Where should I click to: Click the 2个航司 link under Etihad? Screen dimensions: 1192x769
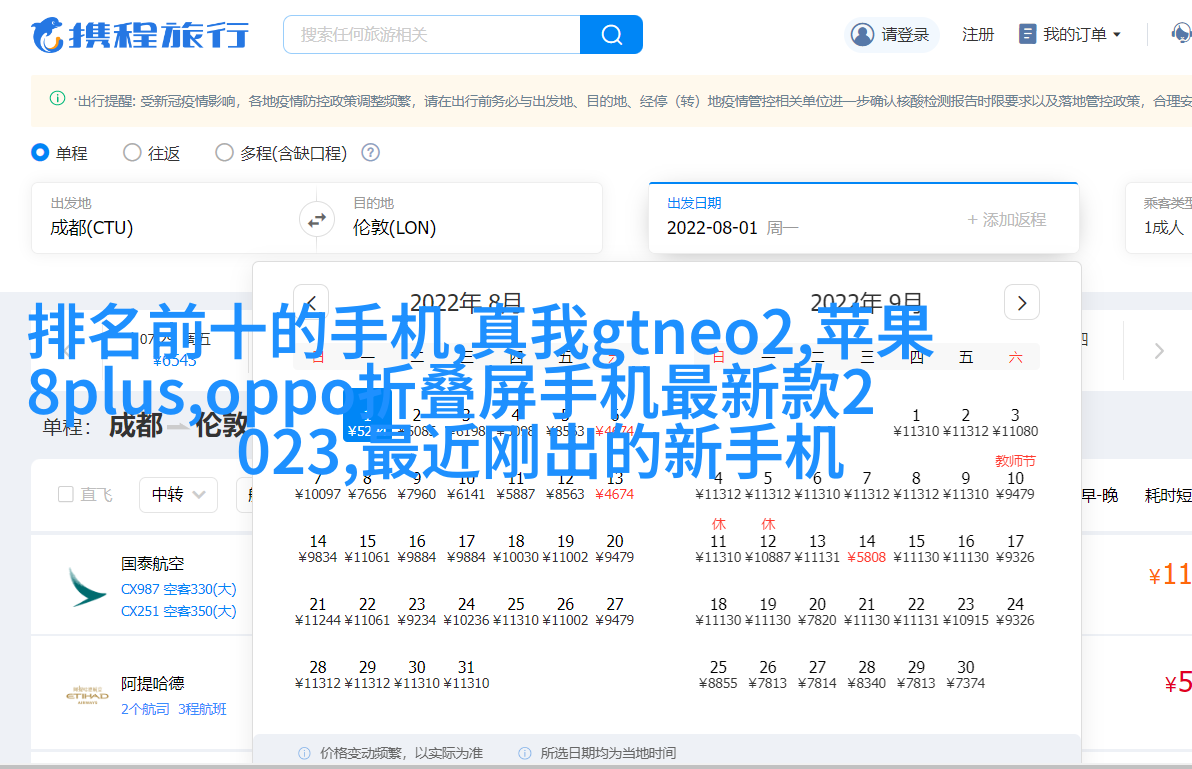[x=145, y=709]
